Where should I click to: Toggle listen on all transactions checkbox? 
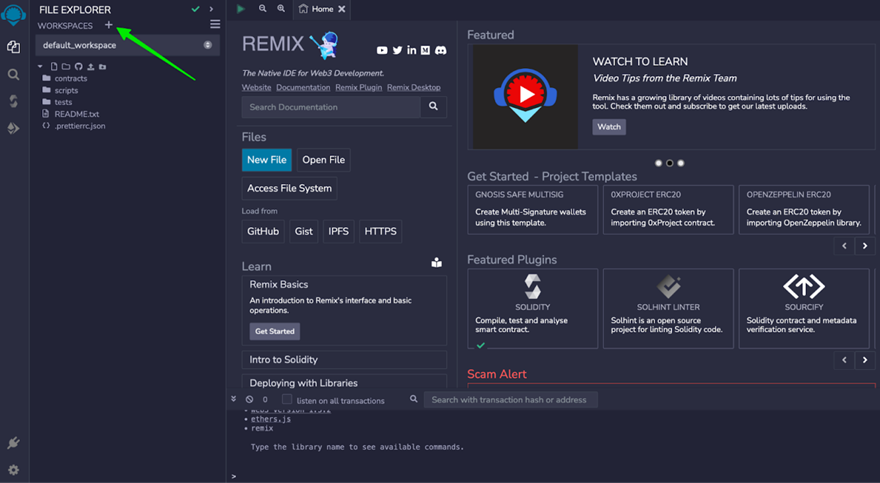(x=287, y=399)
